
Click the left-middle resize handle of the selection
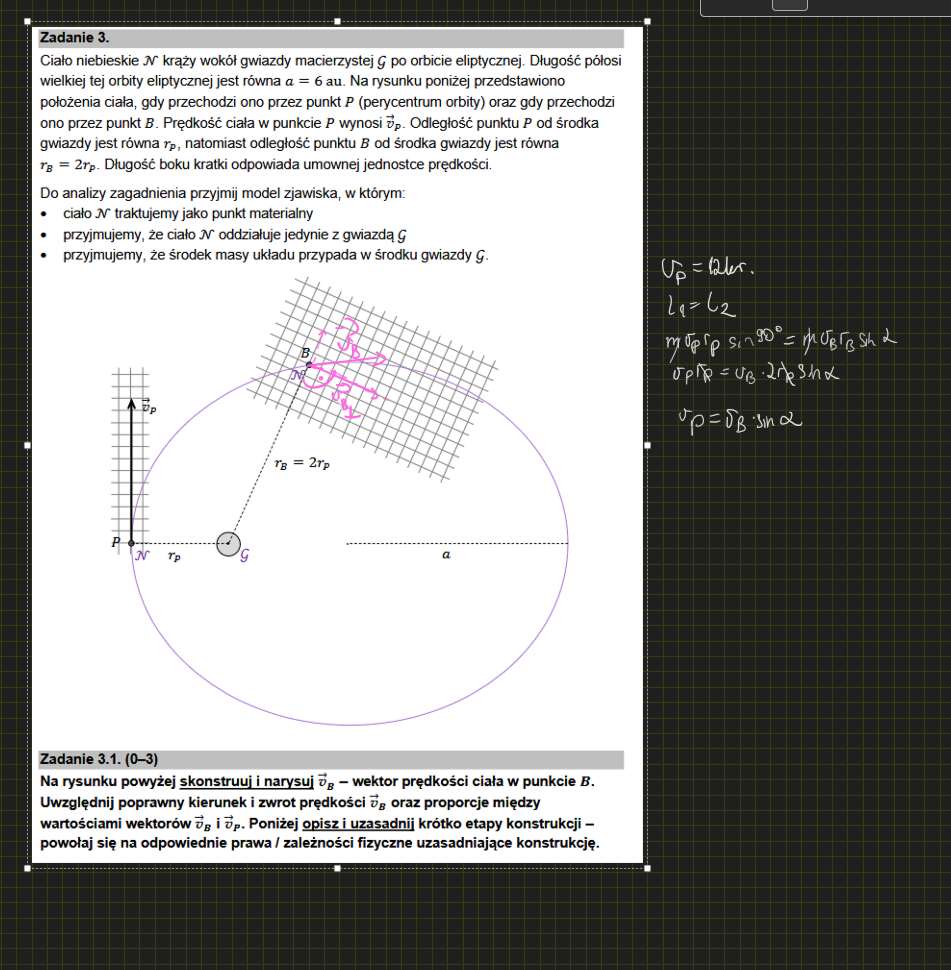click(28, 444)
